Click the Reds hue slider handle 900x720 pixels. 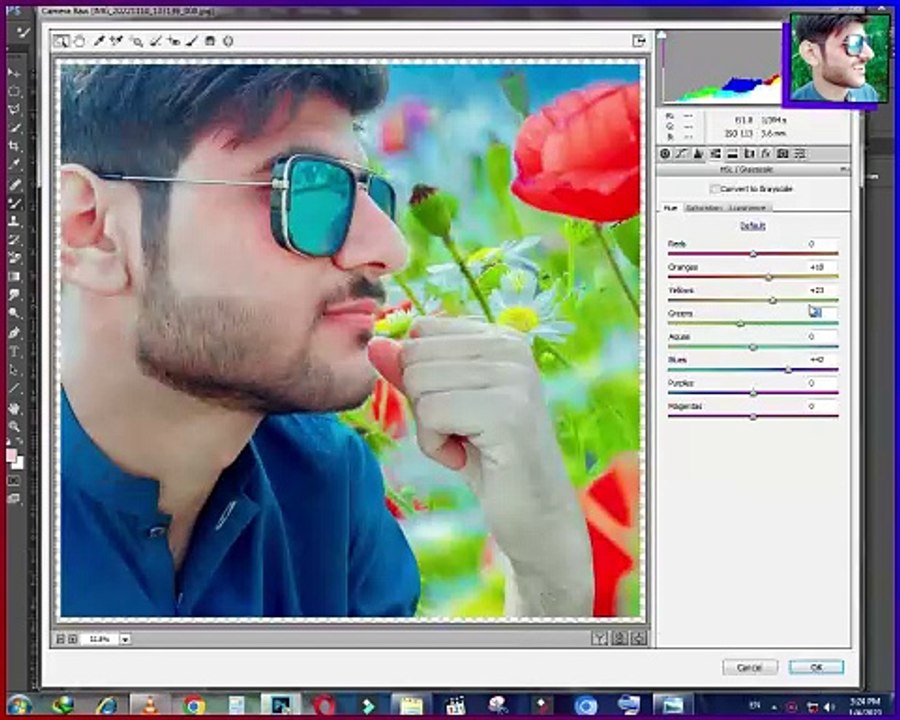click(753, 254)
